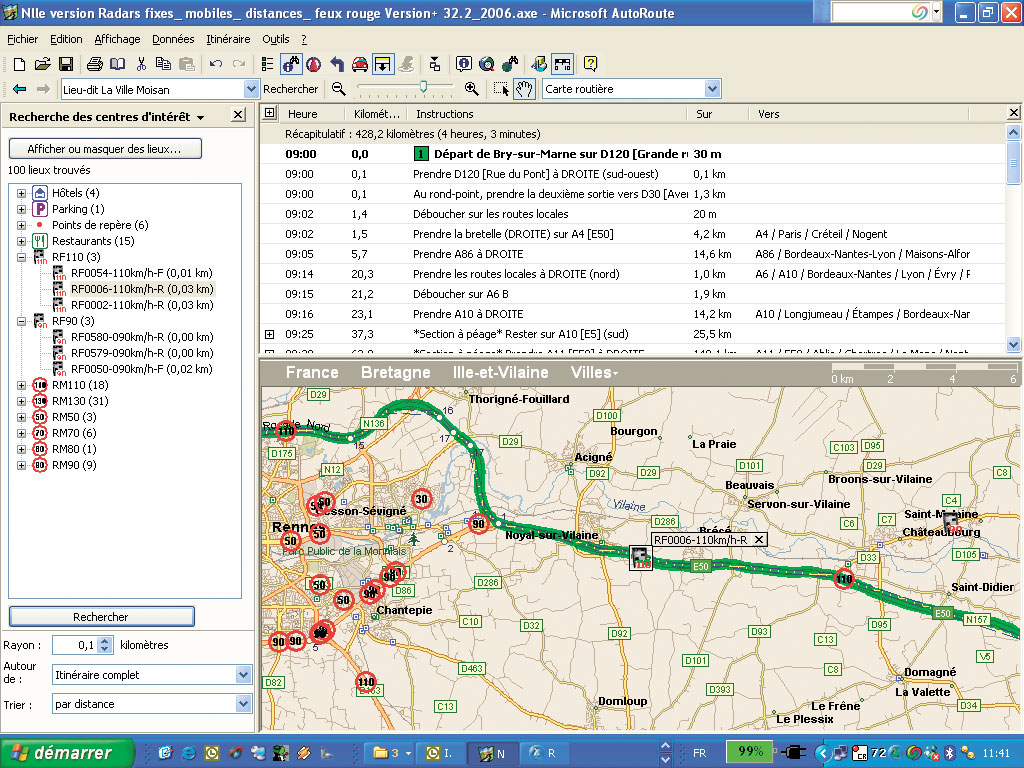Click the zoom in magnifier icon
The width and height of the screenshot is (1024, 768).
(x=472, y=89)
